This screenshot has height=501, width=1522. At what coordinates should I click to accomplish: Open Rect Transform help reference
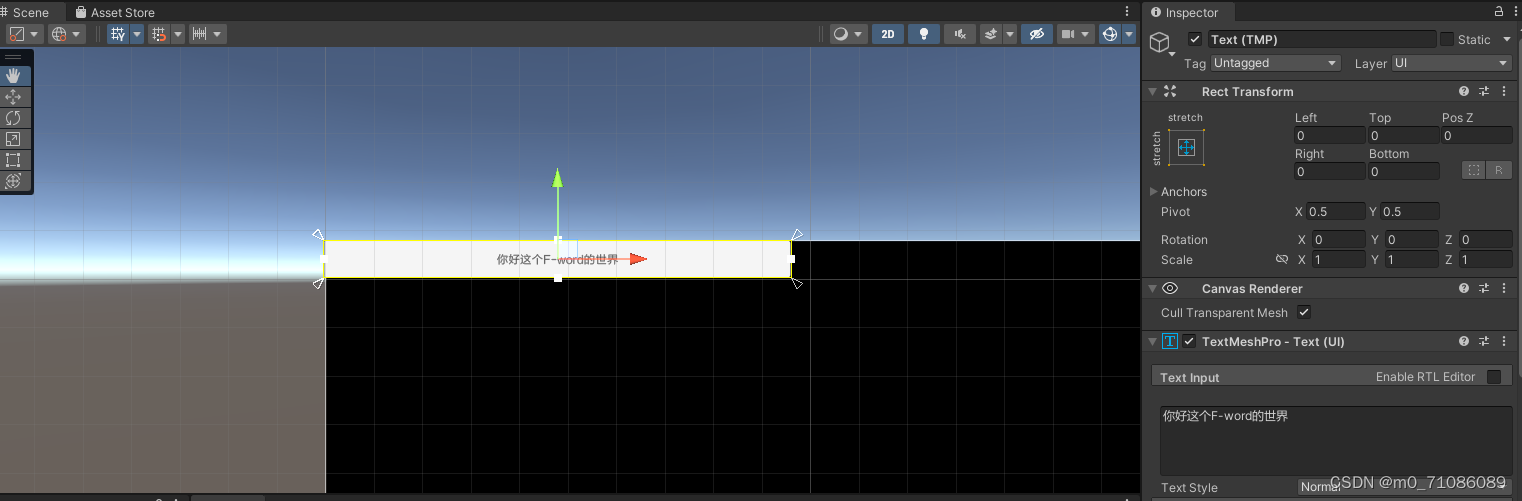click(1464, 91)
